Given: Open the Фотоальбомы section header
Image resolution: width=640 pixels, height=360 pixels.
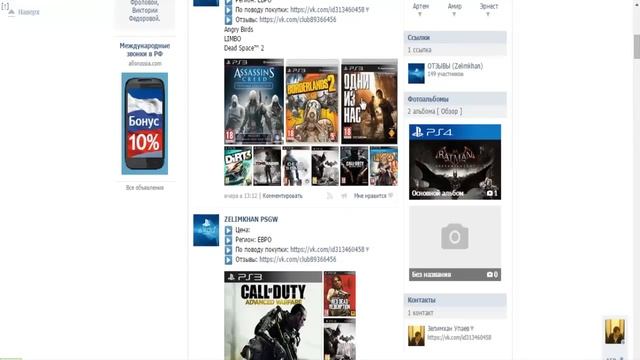Looking at the screenshot, I should click(455, 99).
